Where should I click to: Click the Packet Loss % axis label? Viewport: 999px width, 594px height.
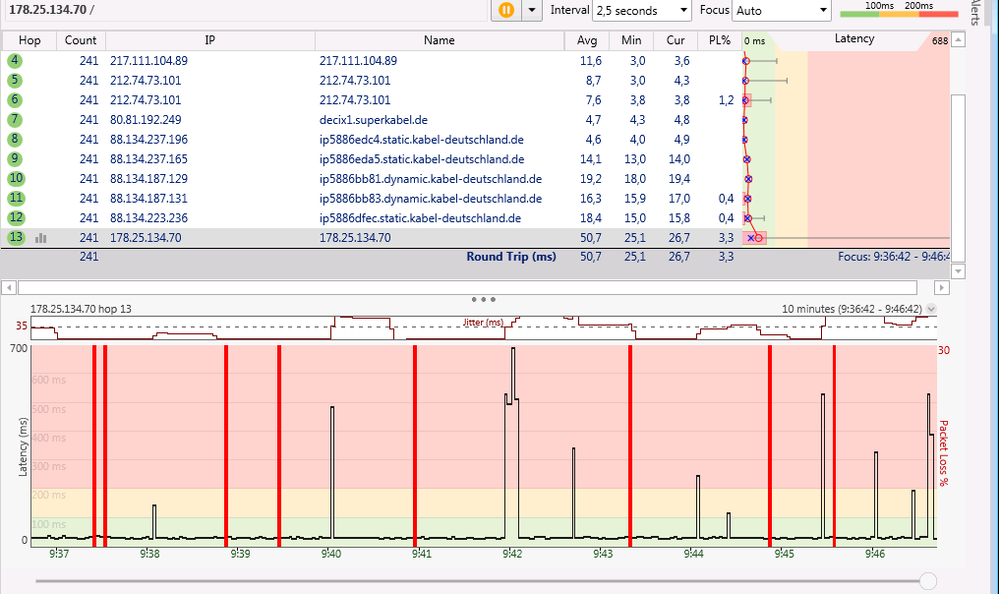click(944, 453)
